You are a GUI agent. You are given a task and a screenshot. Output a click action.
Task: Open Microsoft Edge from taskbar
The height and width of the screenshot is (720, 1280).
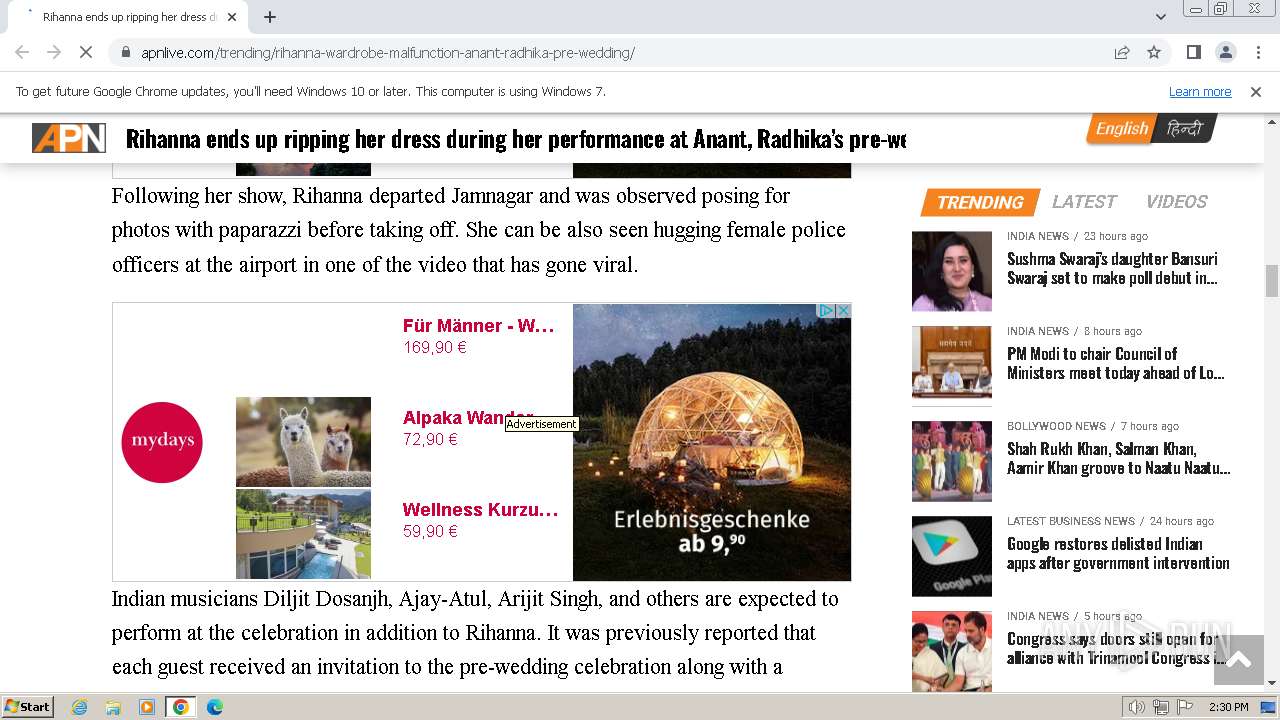pos(215,707)
